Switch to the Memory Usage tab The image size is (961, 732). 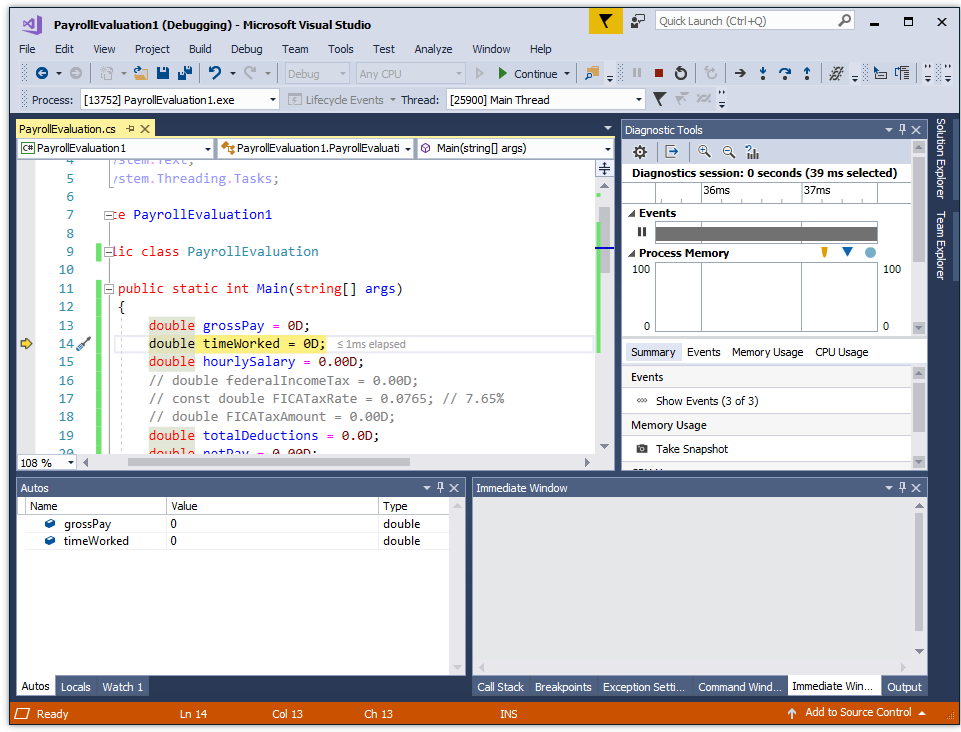pyautogui.click(x=767, y=352)
